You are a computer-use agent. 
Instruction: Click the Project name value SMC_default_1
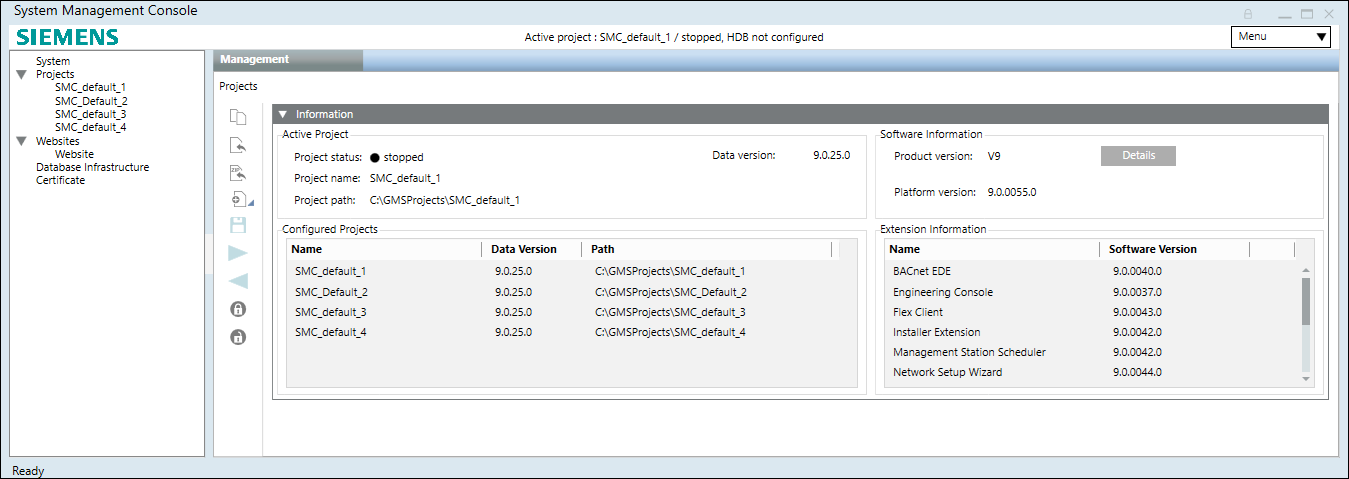(x=405, y=178)
